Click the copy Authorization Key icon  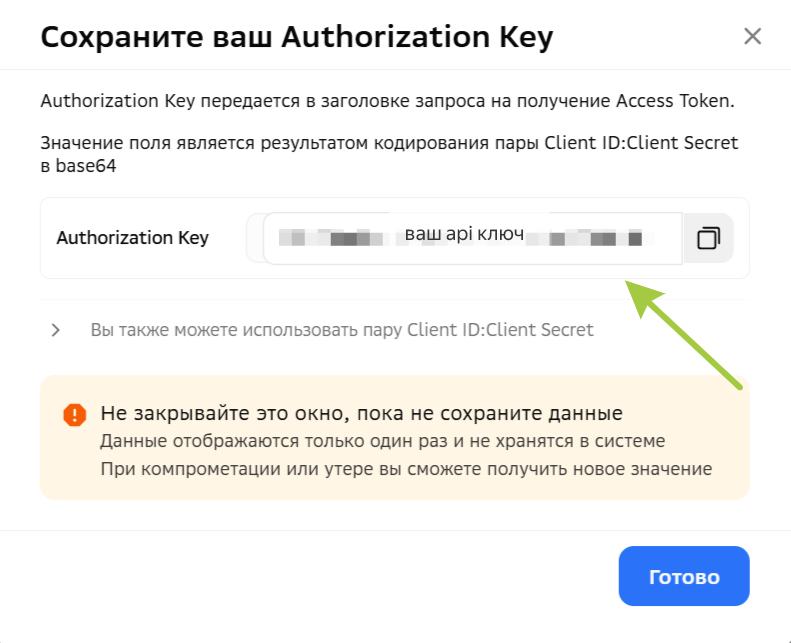point(708,238)
